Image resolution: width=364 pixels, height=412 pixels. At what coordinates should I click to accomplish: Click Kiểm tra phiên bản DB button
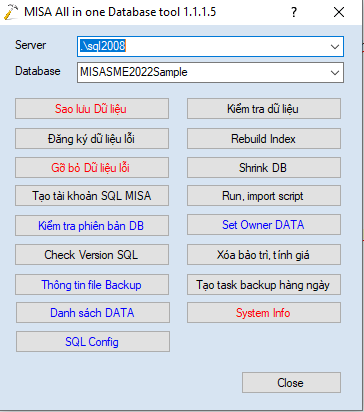92,225
